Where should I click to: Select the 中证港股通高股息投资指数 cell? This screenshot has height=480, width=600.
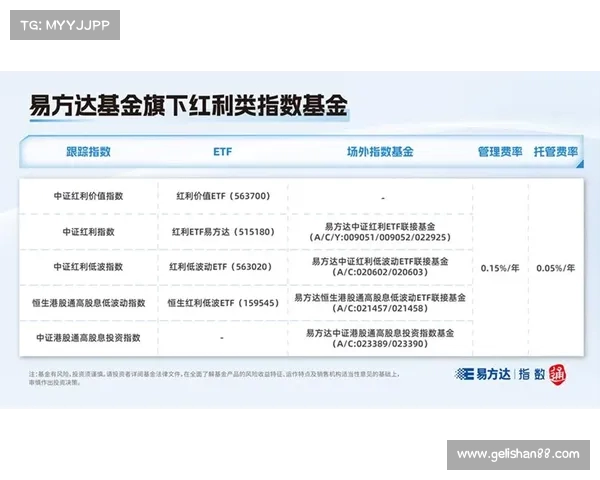(x=88, y=338)
